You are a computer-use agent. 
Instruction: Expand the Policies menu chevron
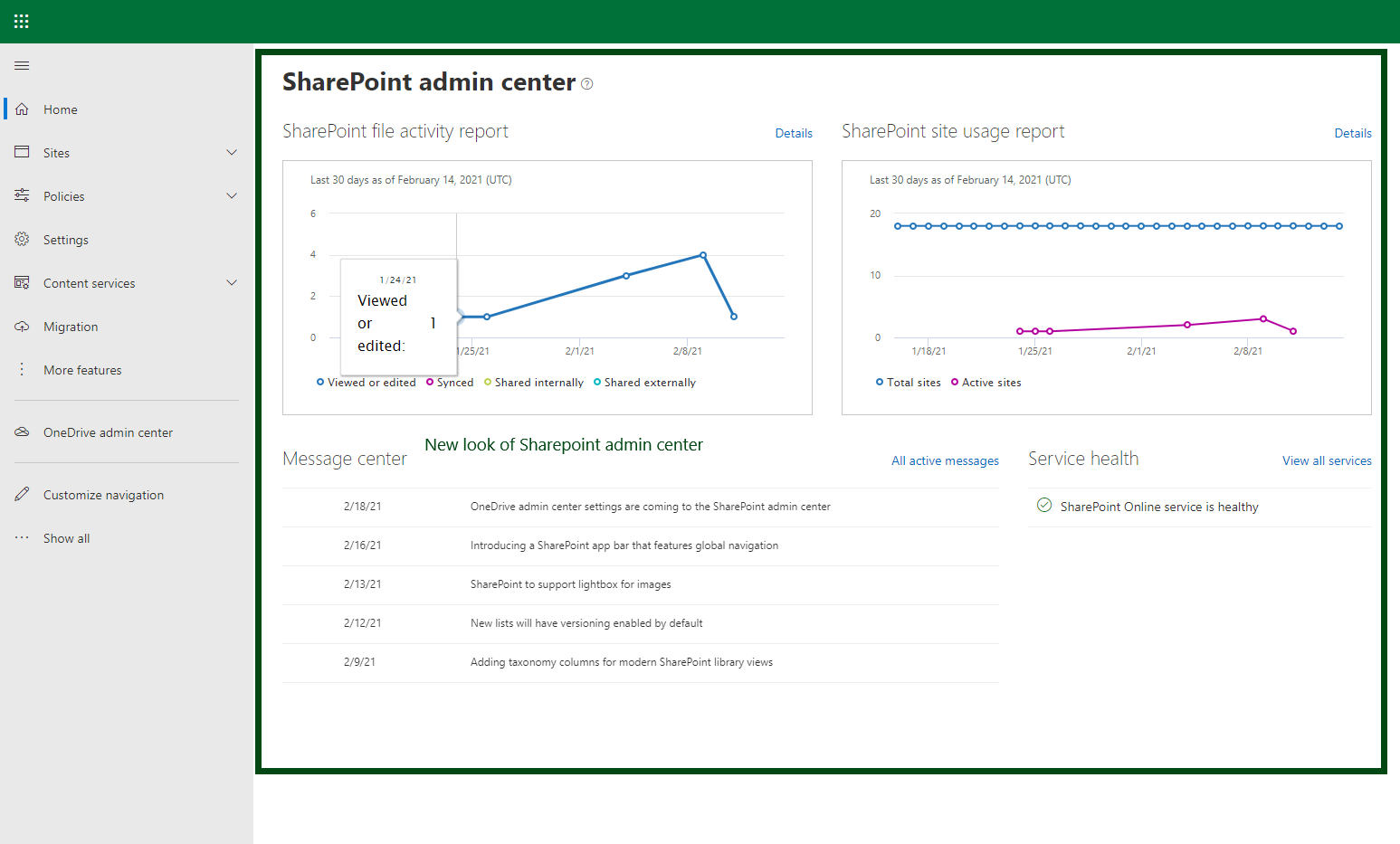click(232, 195)
